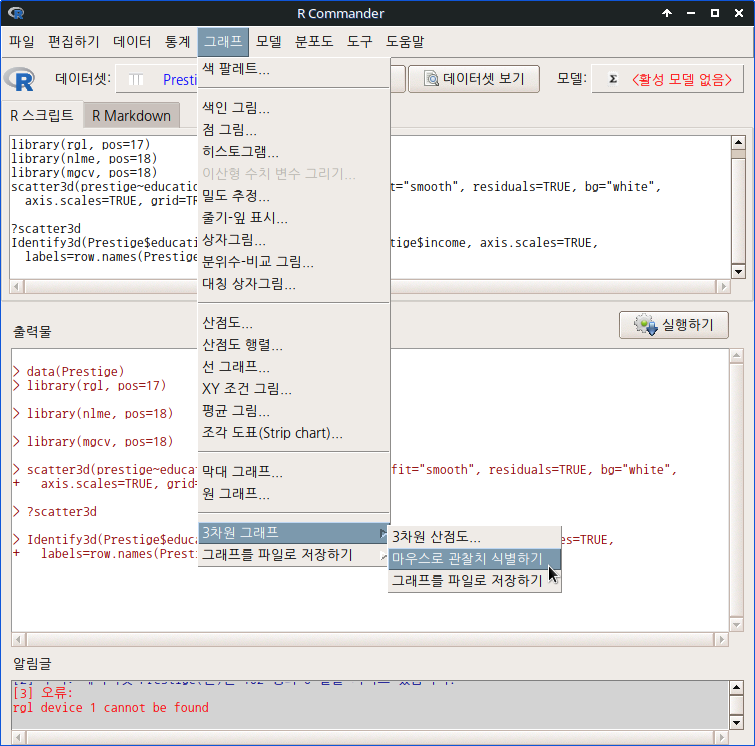The width and height of the screenshot is (755, 746).
Task: Click 'data(Prestige)' line in output
Action: 75,371
